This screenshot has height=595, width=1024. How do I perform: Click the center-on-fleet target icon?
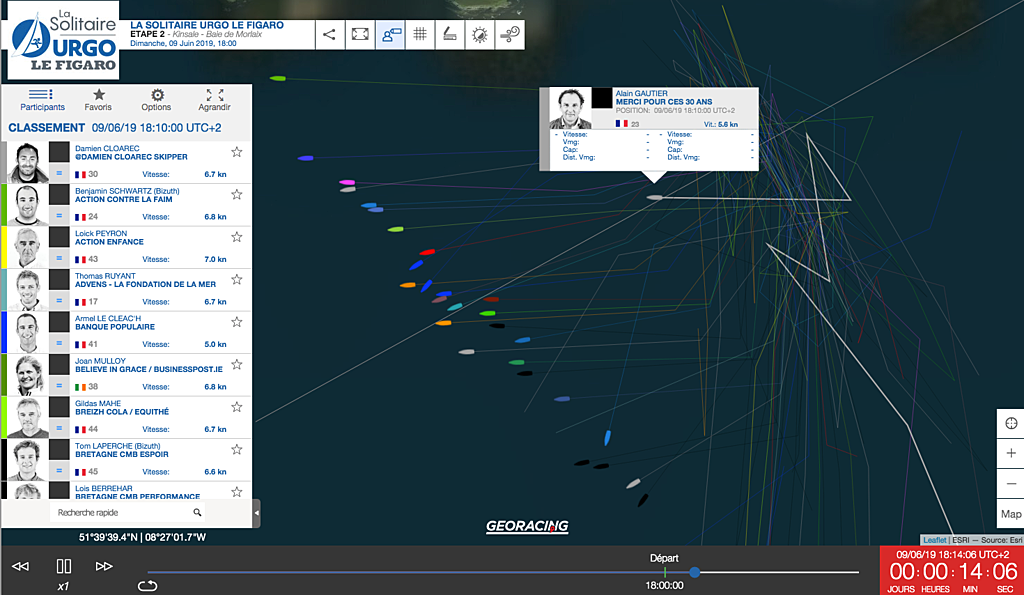1011,423
